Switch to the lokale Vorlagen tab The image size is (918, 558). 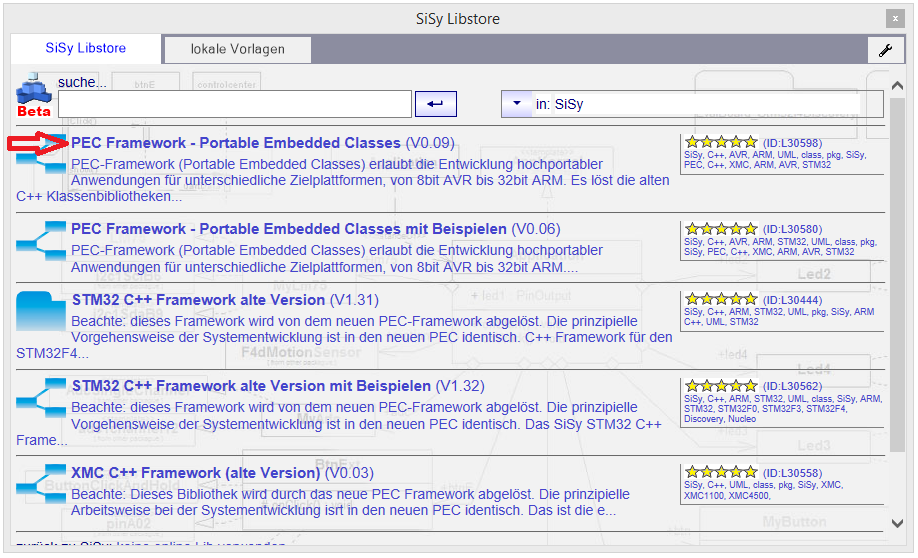(x=238, y=49)
